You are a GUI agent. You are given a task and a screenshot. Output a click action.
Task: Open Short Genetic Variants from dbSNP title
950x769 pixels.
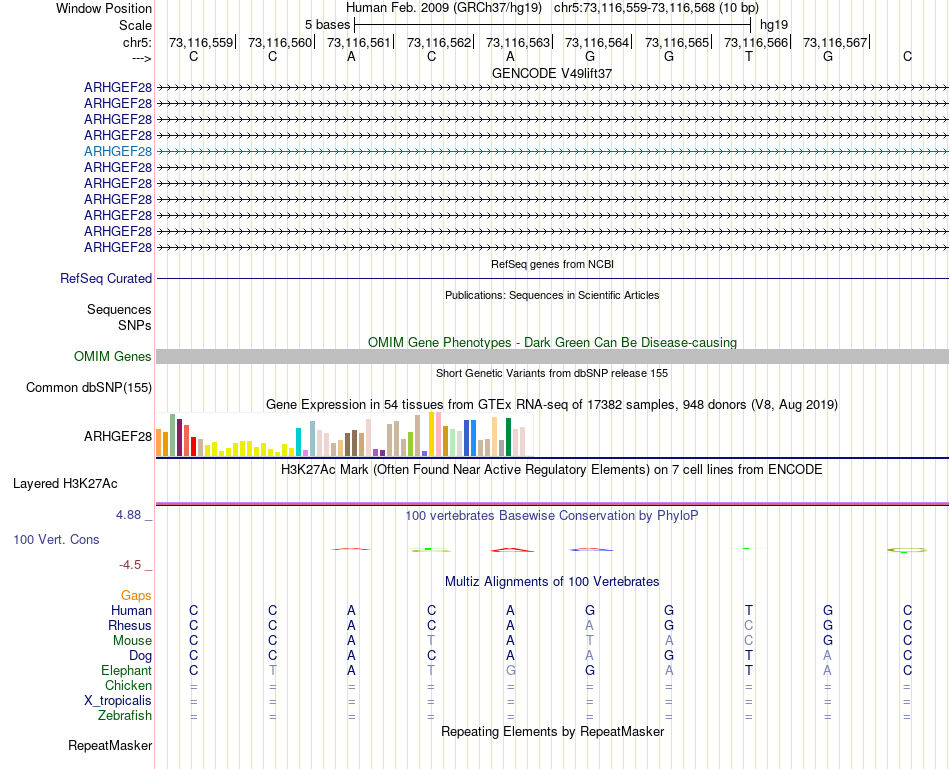pyautogui.click(x=552, y=373)
